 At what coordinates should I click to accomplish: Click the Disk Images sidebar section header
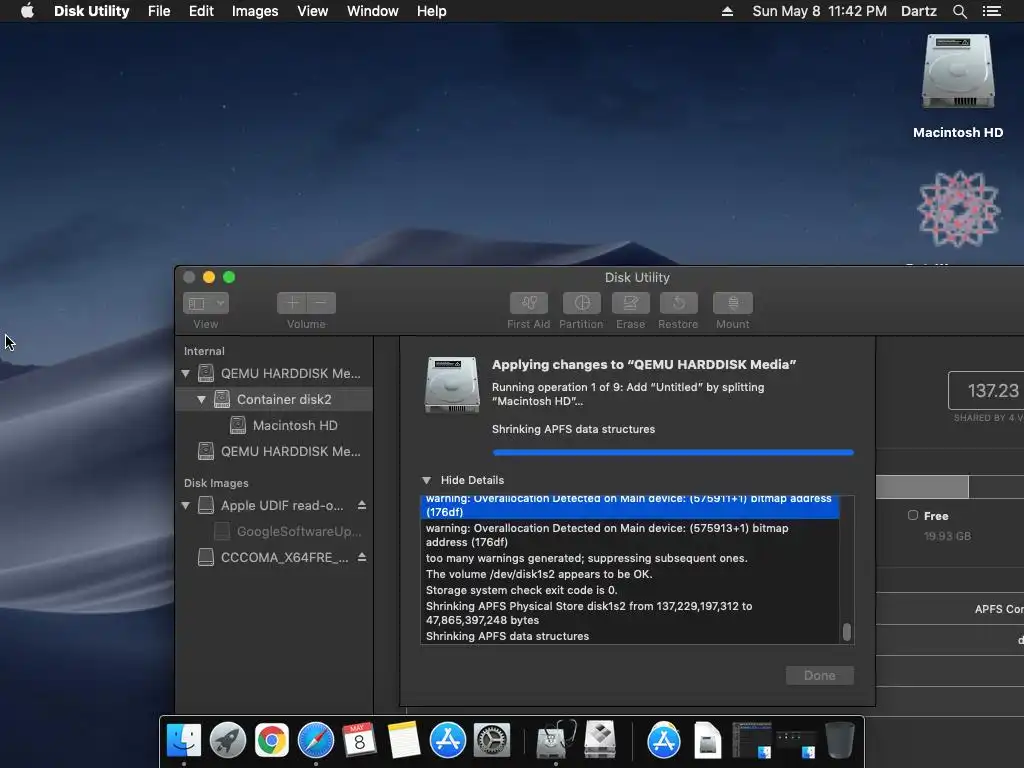(216, 483)
